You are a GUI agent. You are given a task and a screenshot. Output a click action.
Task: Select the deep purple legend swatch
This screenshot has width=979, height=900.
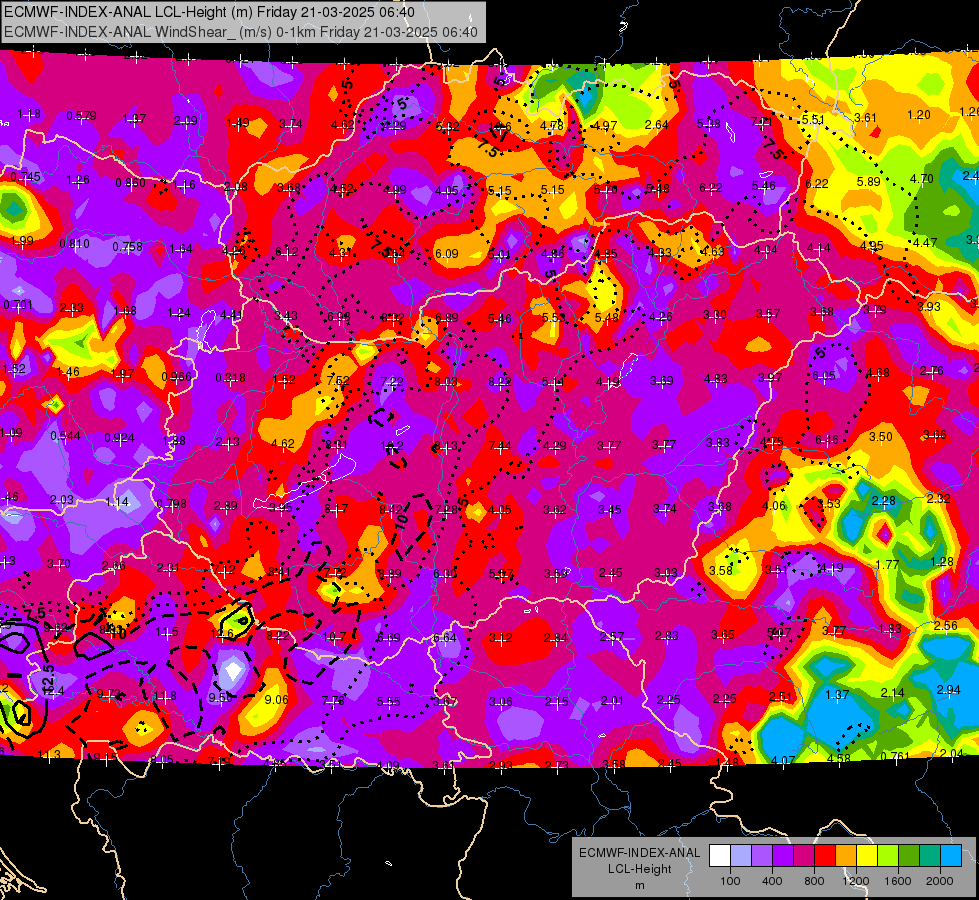(783, 856)
